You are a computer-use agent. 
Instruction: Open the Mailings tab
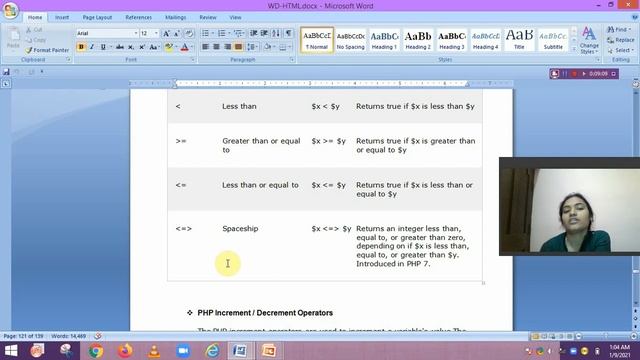176,18
